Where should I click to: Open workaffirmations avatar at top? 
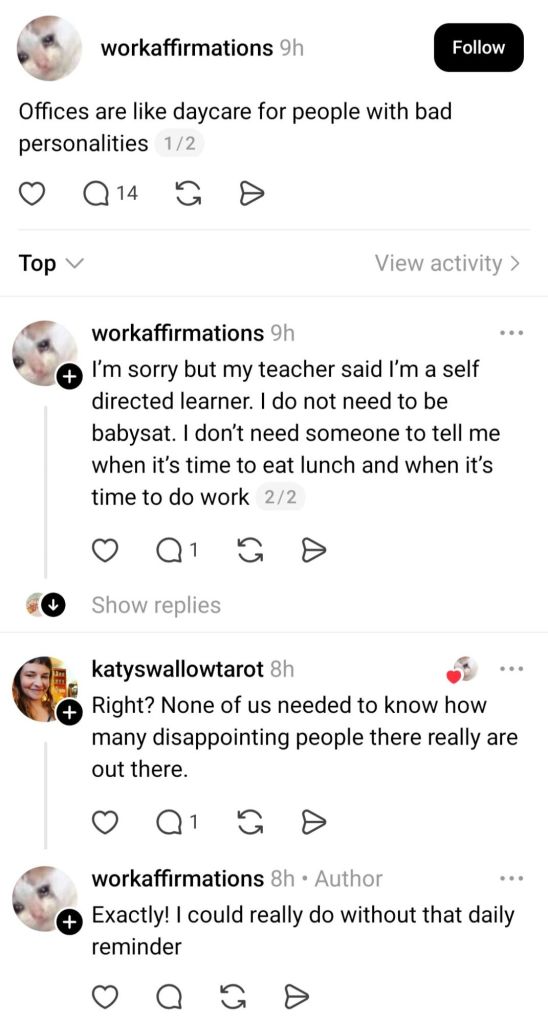(x=49, y=48)
